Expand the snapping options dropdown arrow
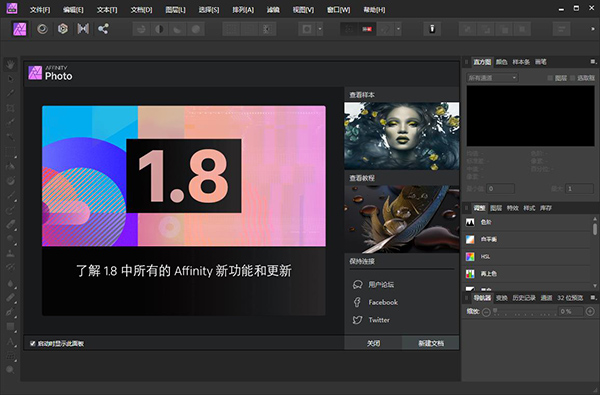 398,29
